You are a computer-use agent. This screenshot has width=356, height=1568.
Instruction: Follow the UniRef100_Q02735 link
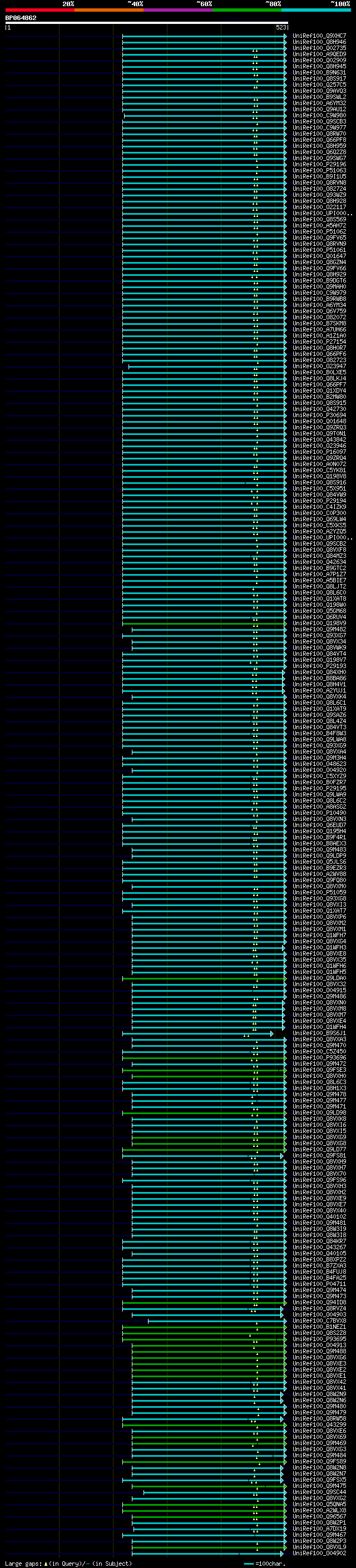coord(319,48)
